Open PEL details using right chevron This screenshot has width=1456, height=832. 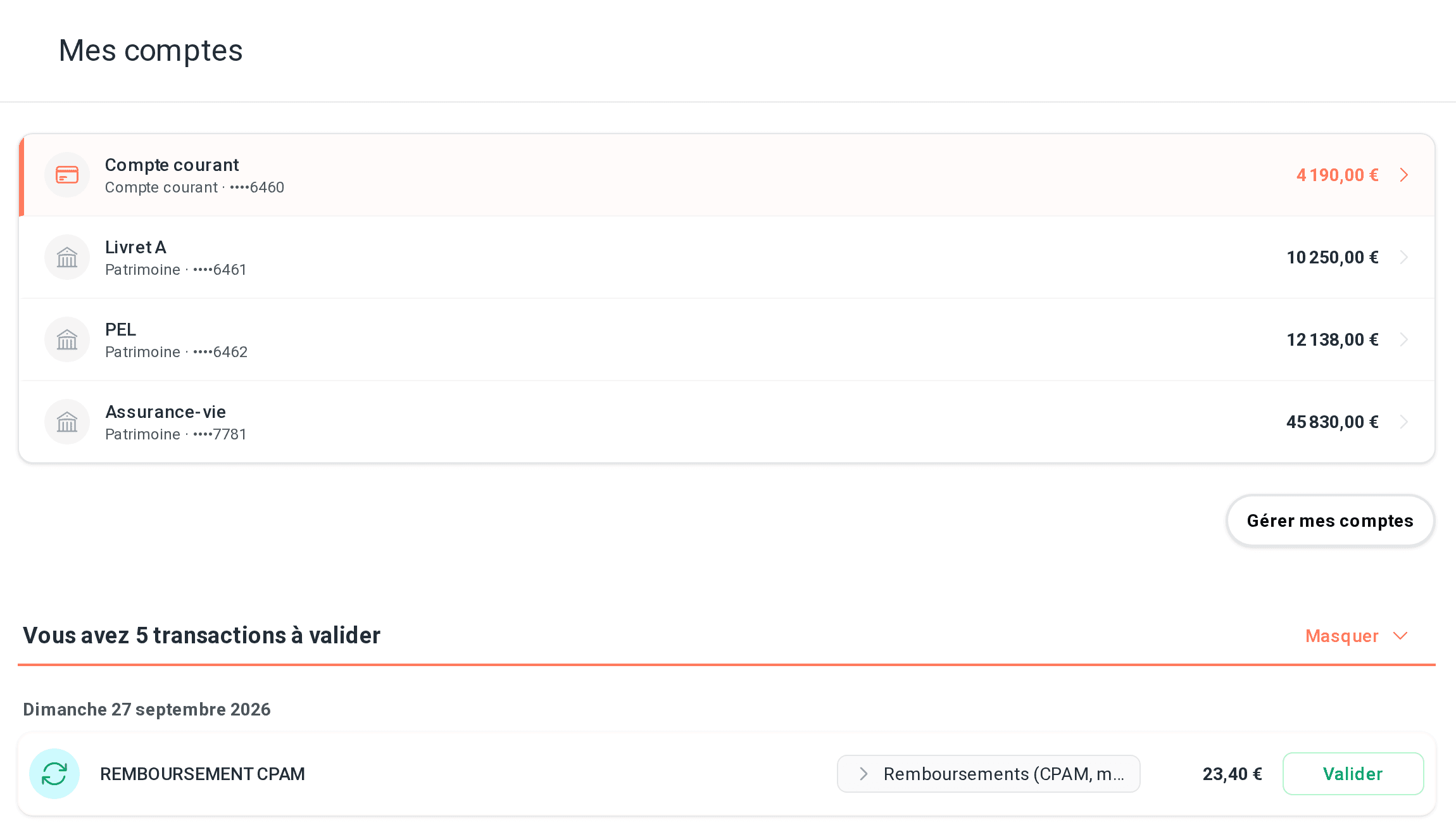pos(1404,339)
